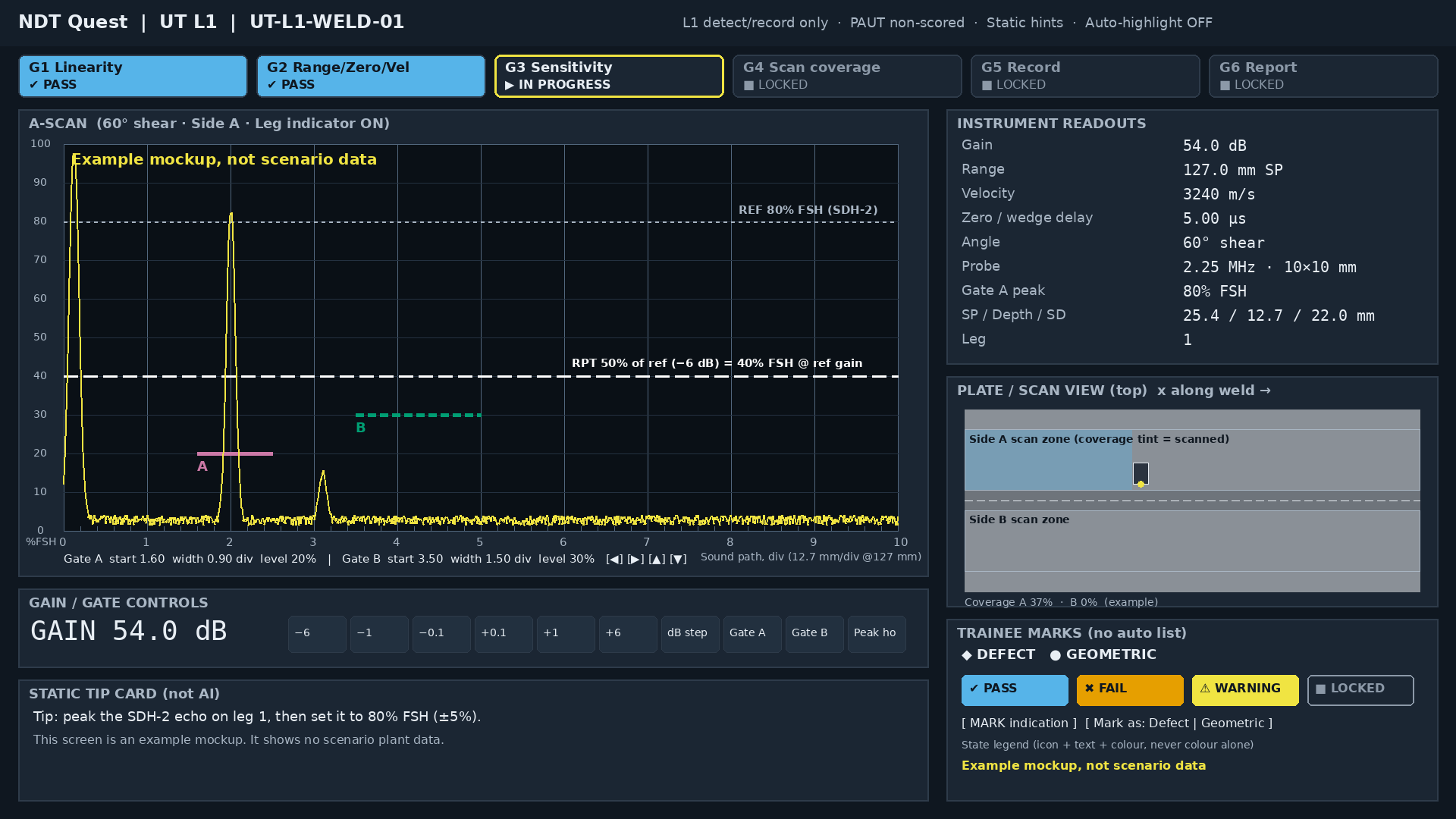Click the Gain 54.0 dB readout value
This screenshot has height=819, width=1456.
[x=1215, y=146]
